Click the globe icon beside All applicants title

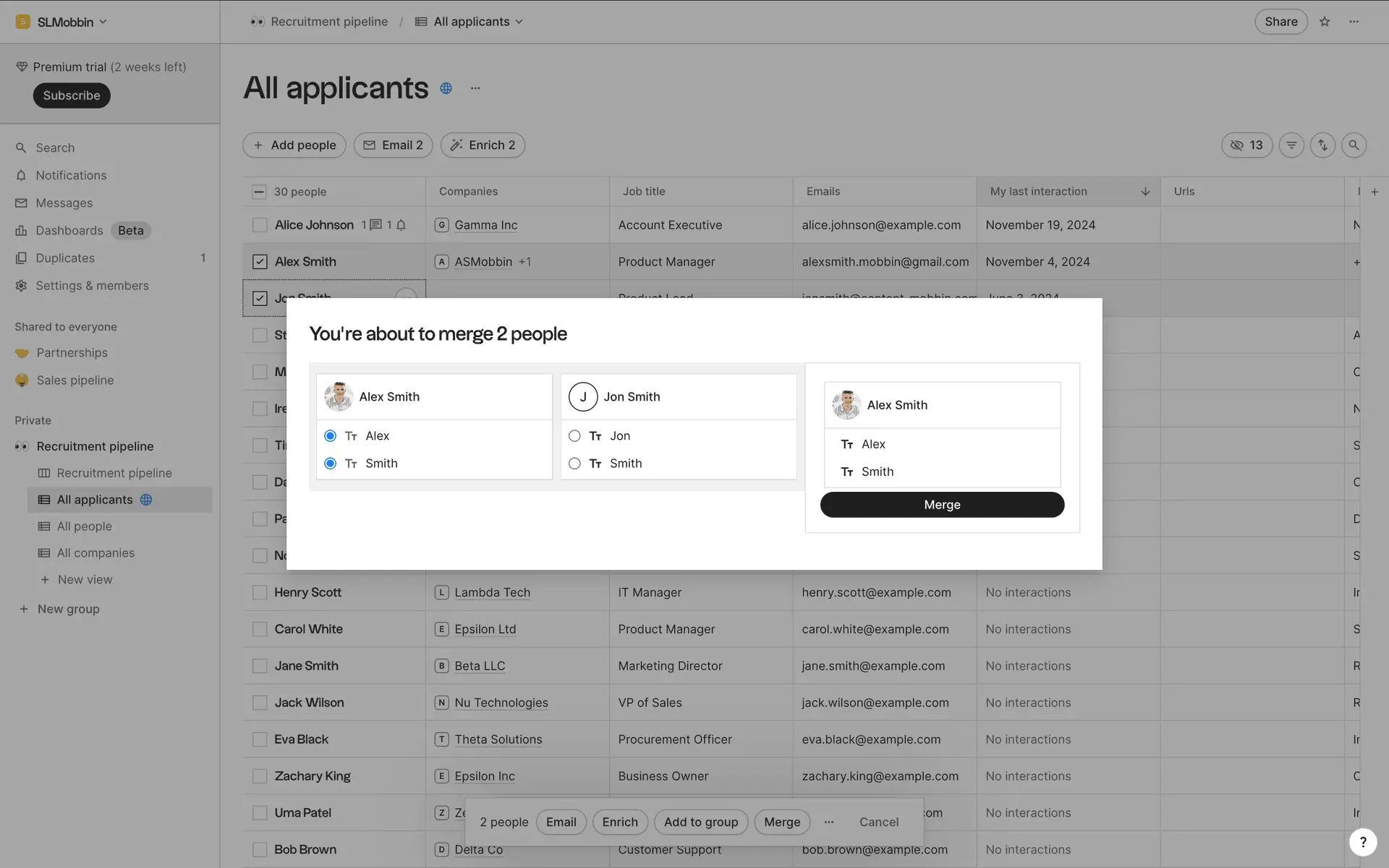446,88
